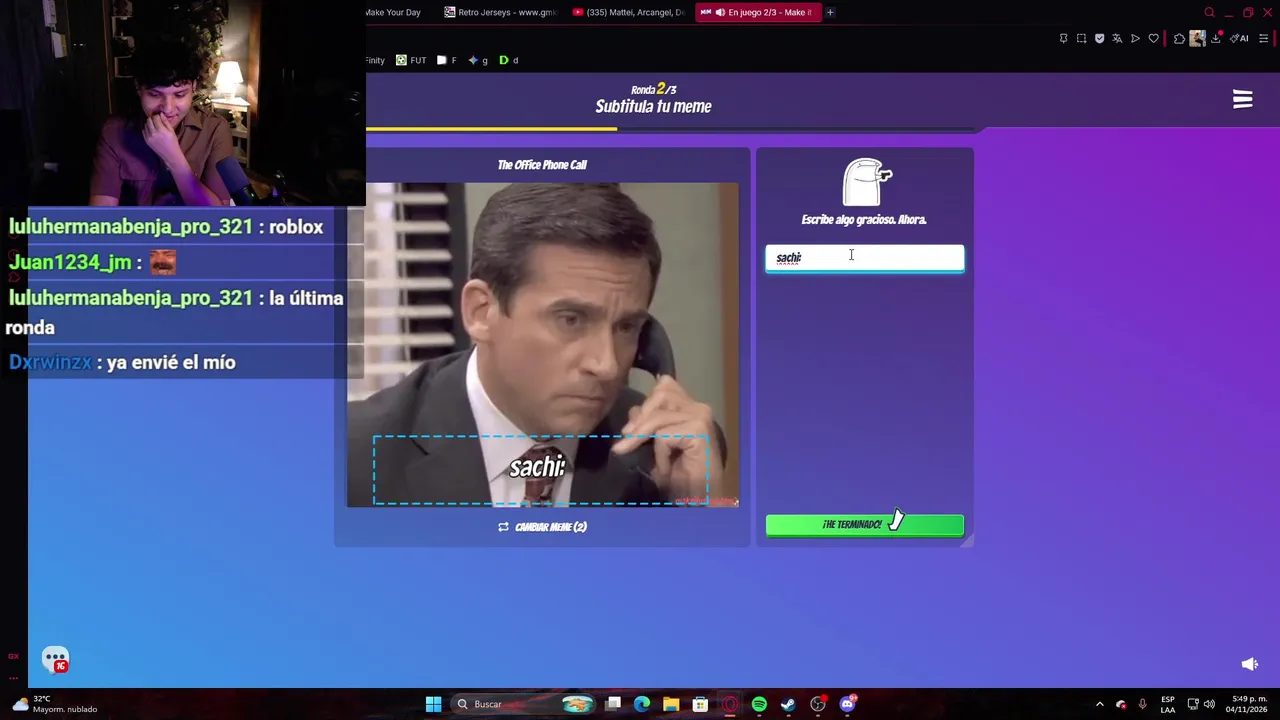This screenshot has height=720, width=1280.
Task: Open Microsoft Edge from the taskbar
Action: [x=642, y=704]
